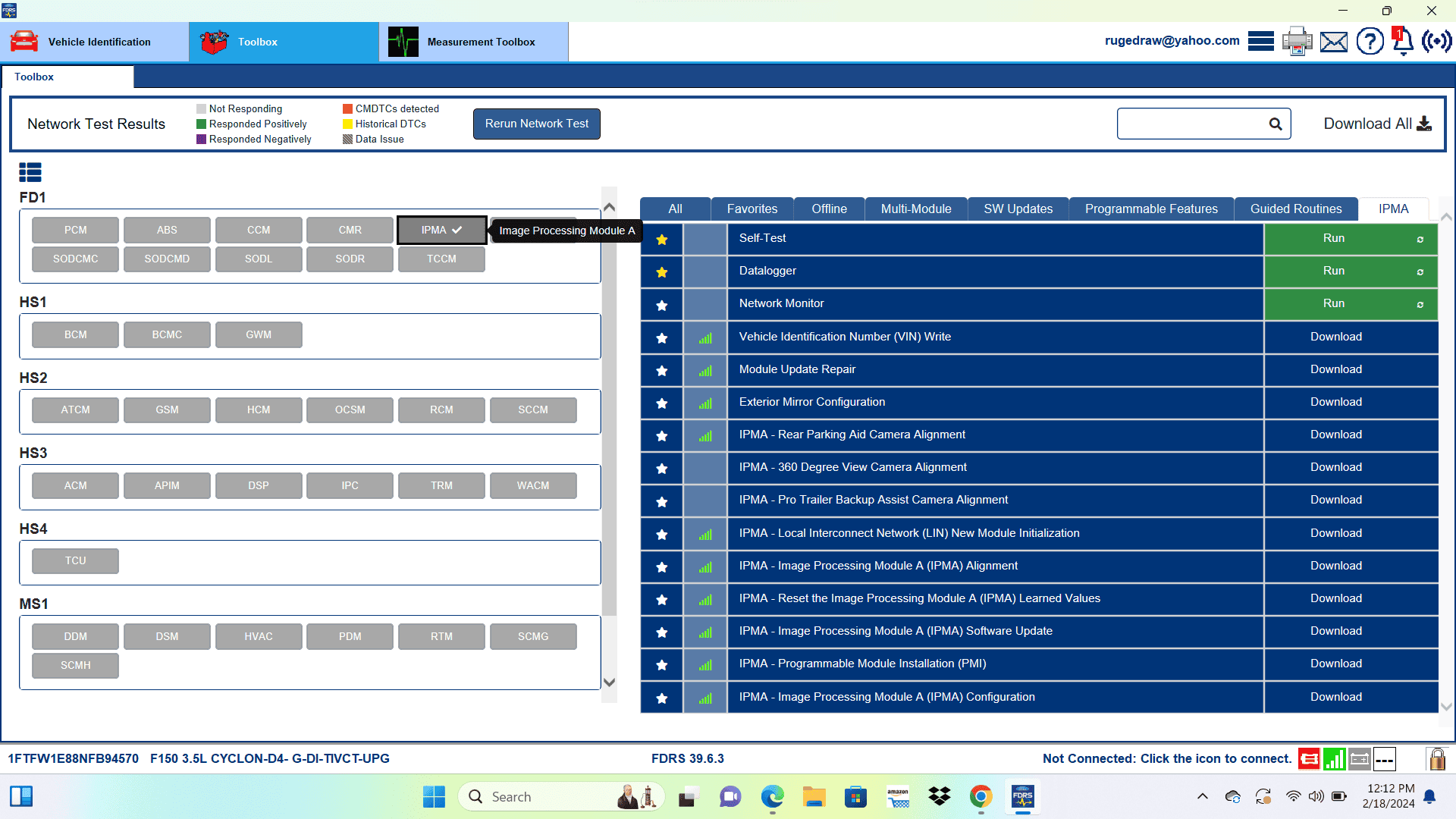Open File Explorer from taskbar
The image size is (1456, 819).
point(814,796)
